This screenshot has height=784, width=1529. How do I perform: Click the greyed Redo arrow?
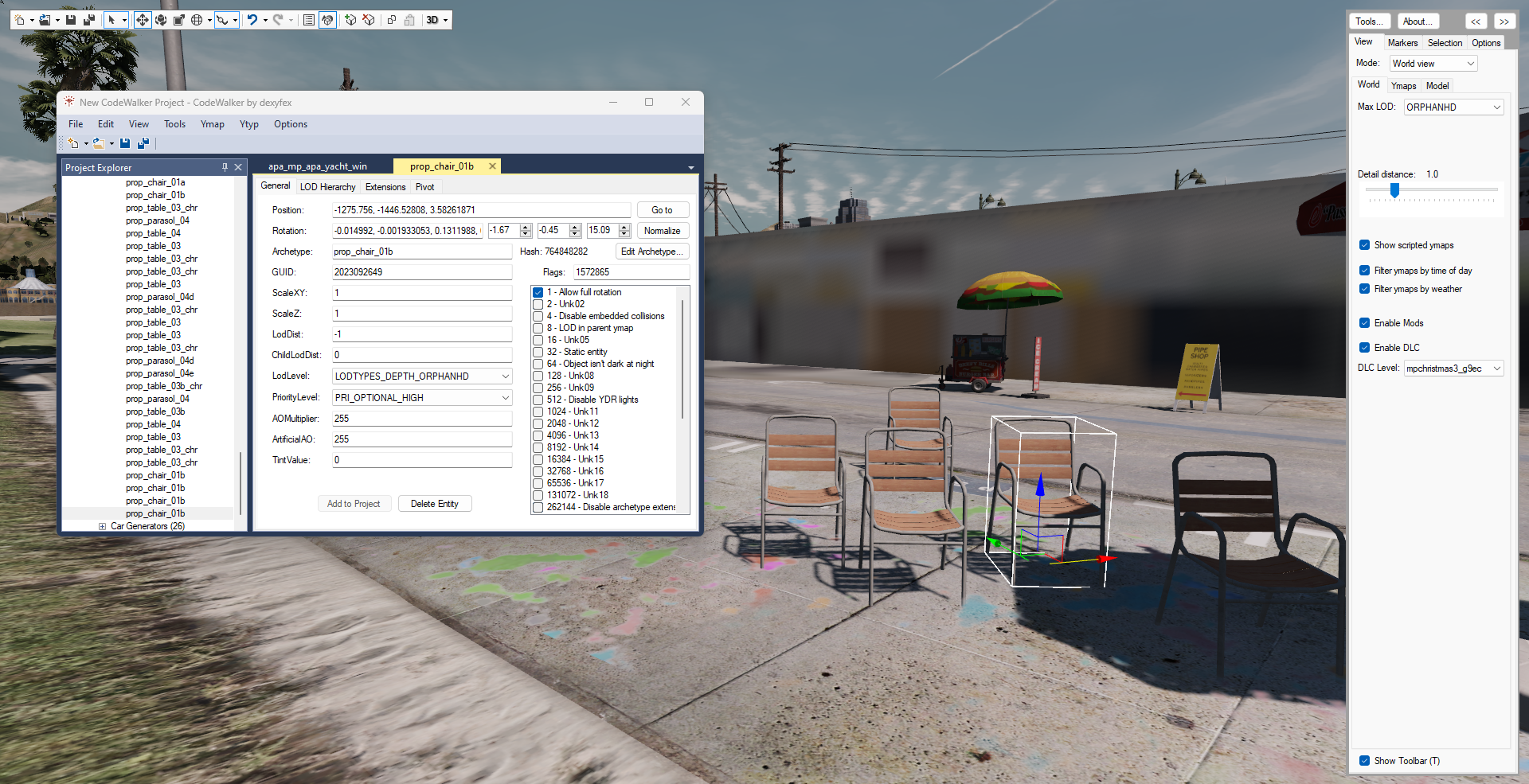pyautogui.click(x=278, y=20)
